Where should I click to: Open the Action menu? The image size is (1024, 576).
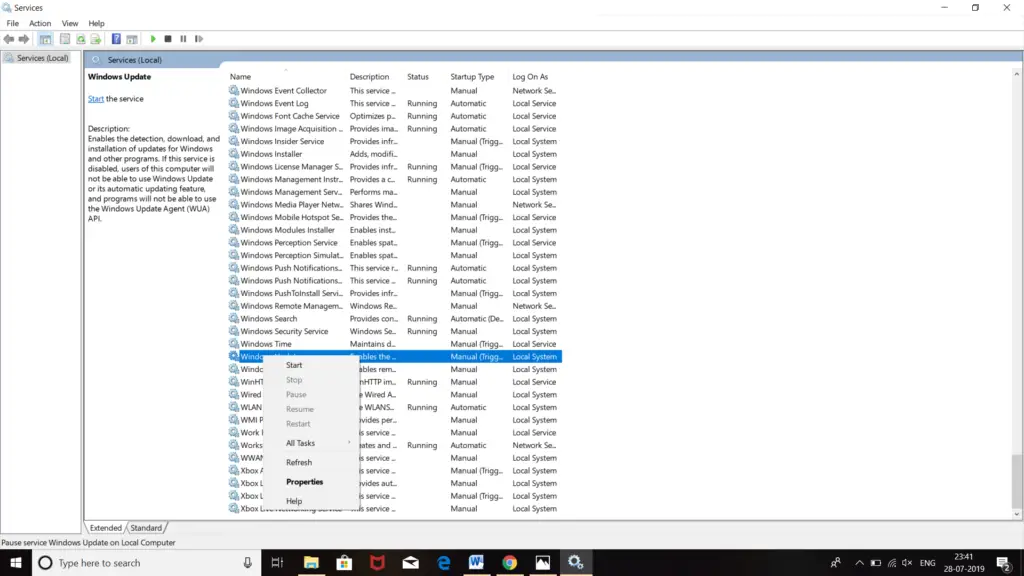tap(40, 24)
